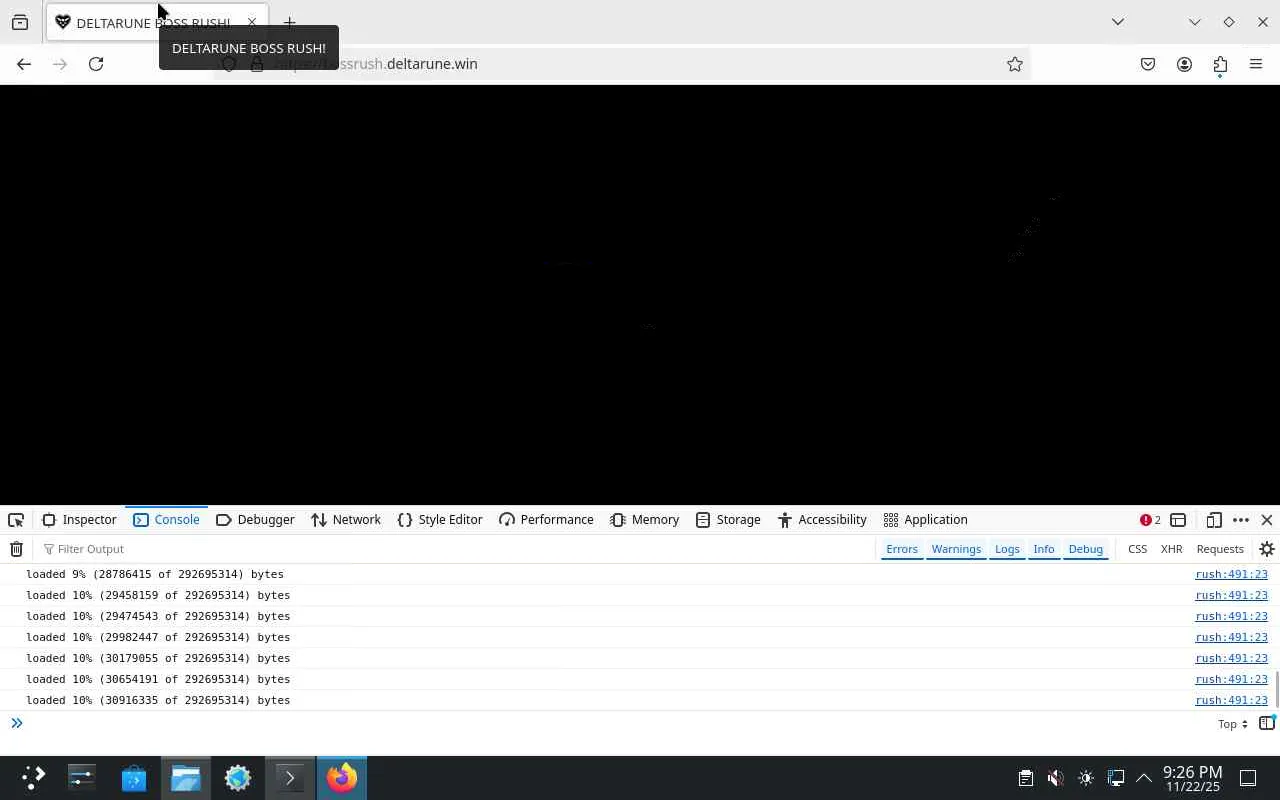Toggle the Info filter
Screen dimensions: 1280x800
1043,549
